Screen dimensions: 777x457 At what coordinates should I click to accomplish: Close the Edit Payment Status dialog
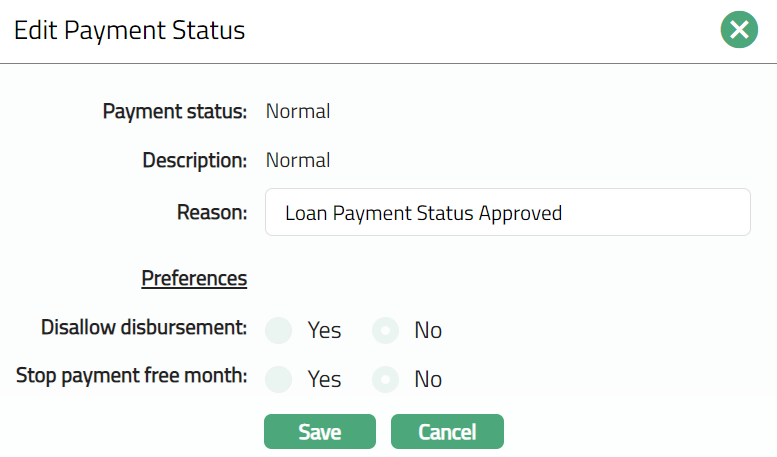tap(739, 30)
